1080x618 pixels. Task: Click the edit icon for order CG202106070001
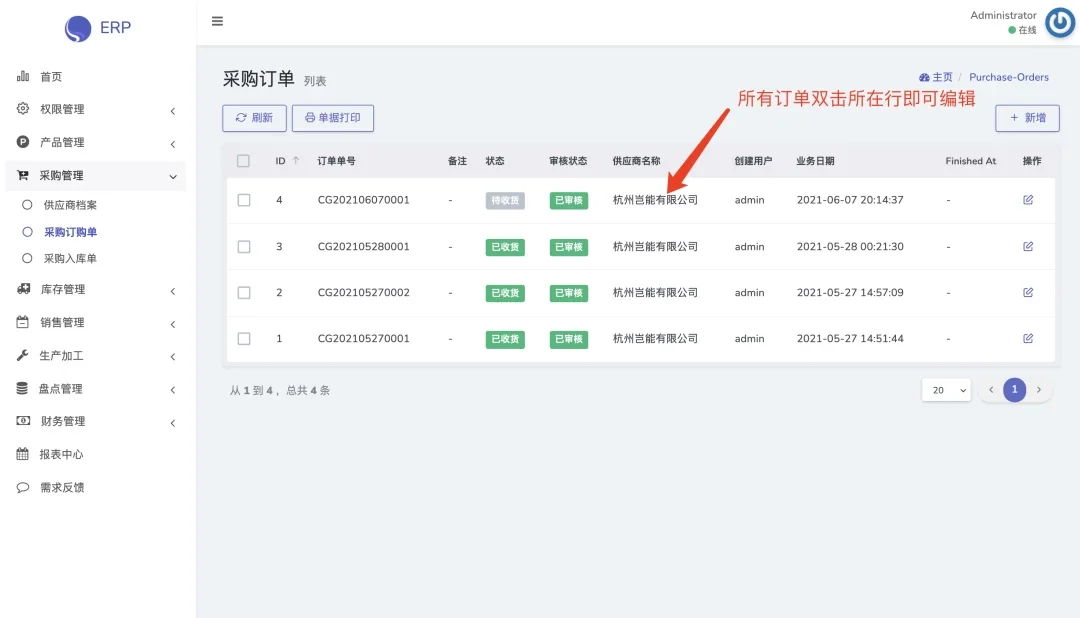[x=1028, y=200]
